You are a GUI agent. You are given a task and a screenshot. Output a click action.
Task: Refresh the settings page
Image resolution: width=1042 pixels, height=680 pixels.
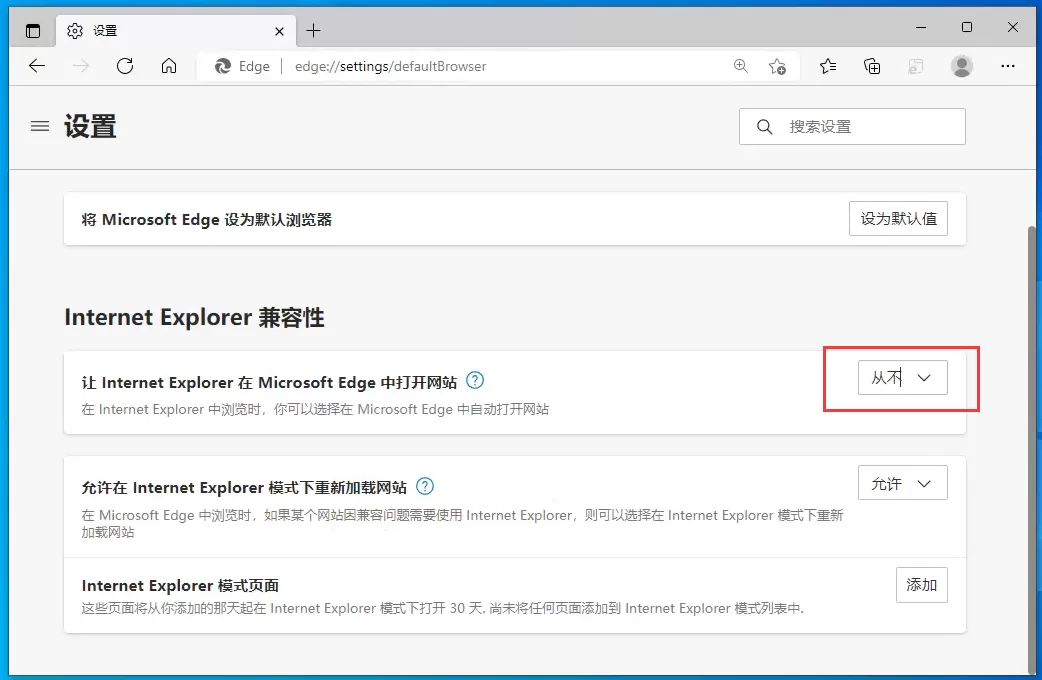coord(125,66)
